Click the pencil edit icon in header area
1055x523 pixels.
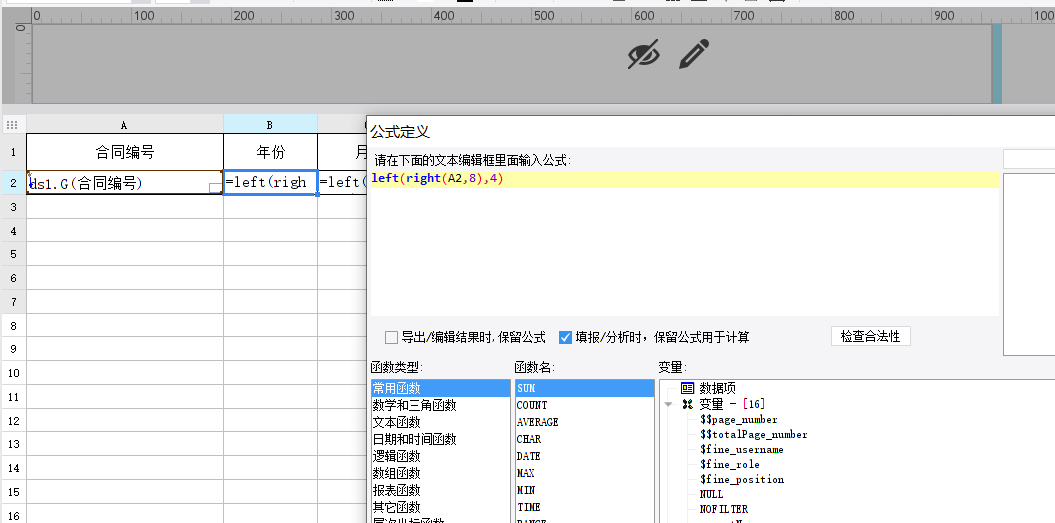pos(694,54)
